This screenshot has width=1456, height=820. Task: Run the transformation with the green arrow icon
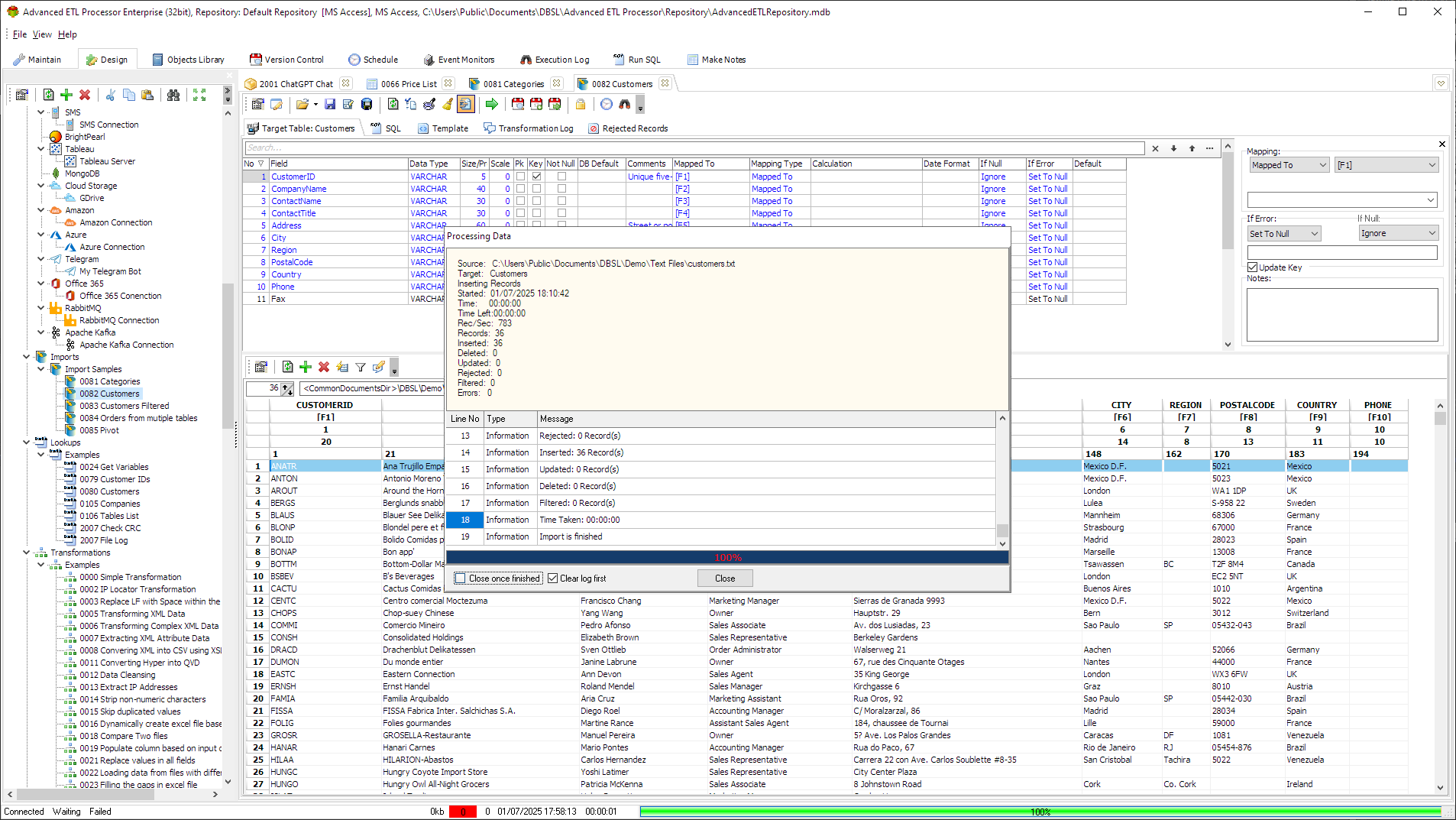click(x=492, y=104)
